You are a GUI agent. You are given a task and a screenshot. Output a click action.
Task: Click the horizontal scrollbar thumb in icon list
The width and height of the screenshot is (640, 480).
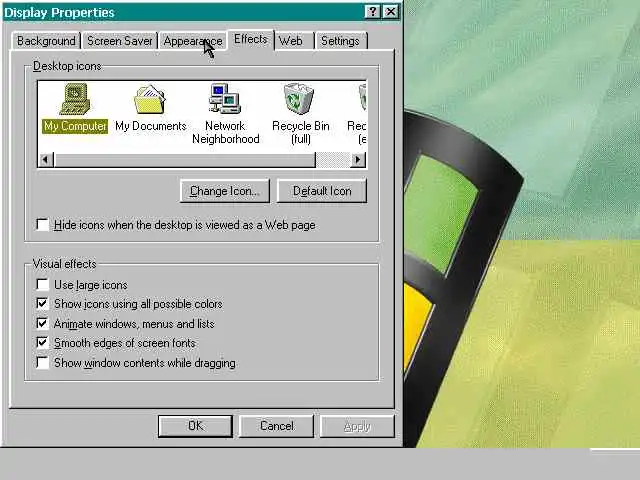click(185, 160)
